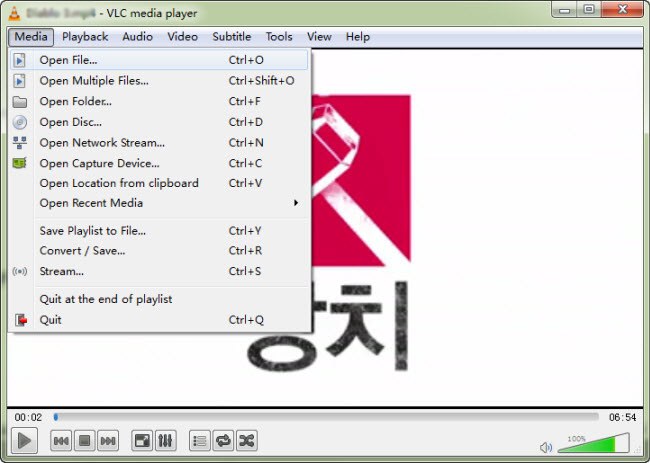650x463 pixels.
Task: Select Open Location from clipboard
Action: click(x=159, y=183)
